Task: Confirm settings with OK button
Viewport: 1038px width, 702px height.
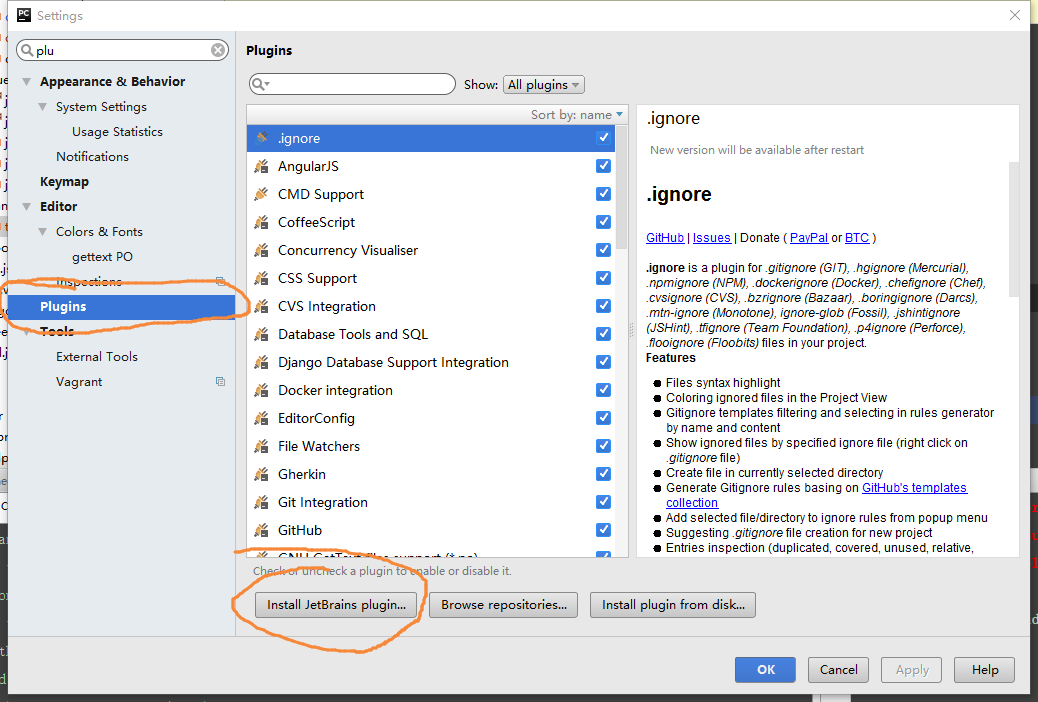Action: coord(765,670)
